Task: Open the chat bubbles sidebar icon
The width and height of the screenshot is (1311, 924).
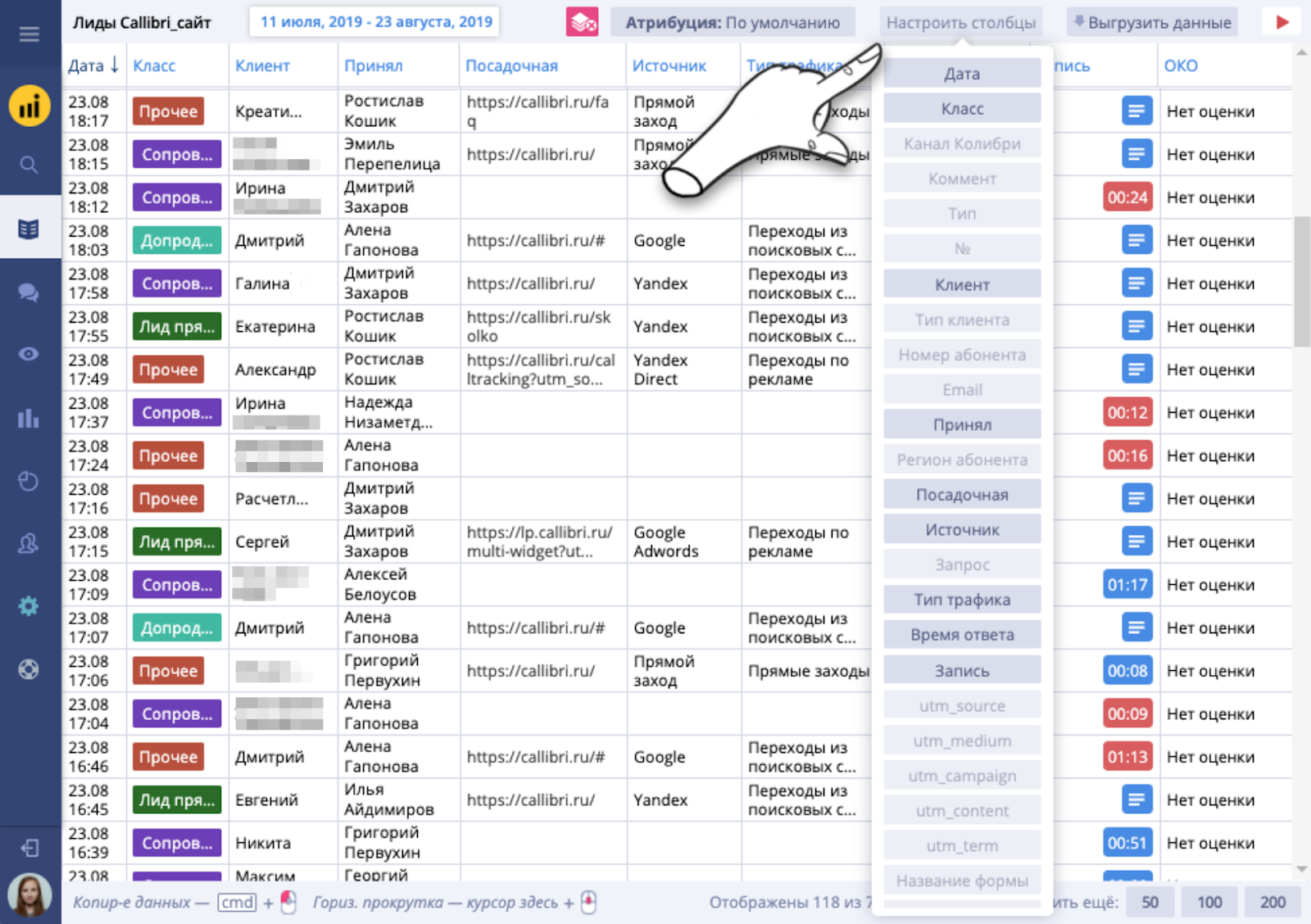Action: point(29,292)
